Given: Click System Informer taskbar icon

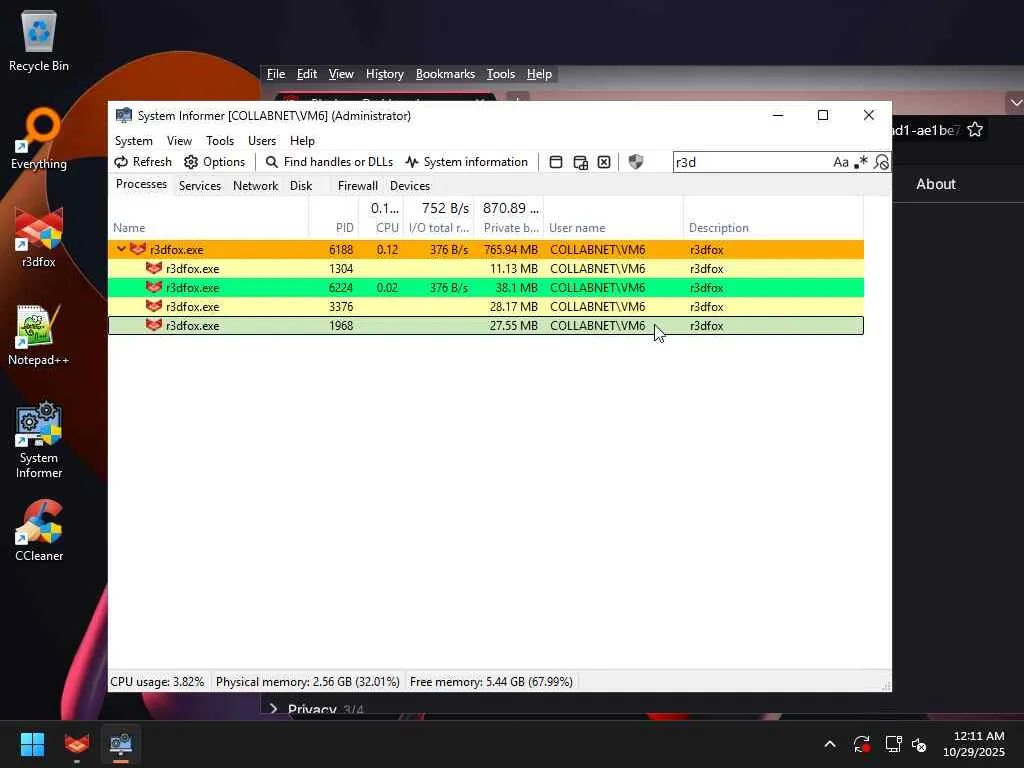Looking at the screenshot, I should point(121,744).
